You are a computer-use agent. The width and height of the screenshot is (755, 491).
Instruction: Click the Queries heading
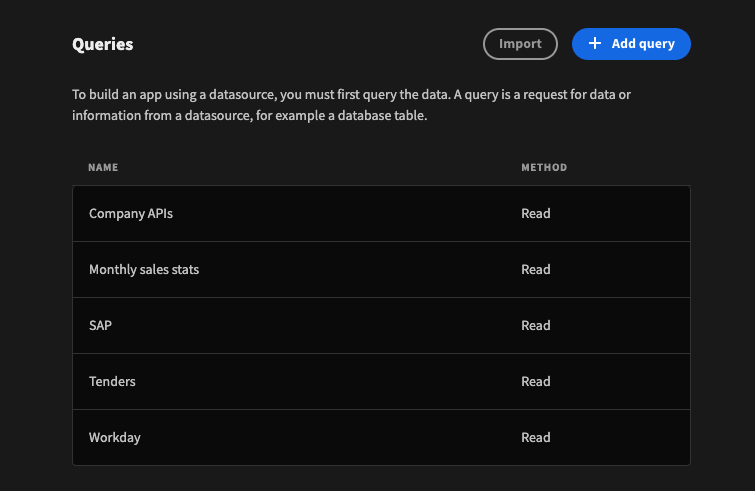(103, 44)
